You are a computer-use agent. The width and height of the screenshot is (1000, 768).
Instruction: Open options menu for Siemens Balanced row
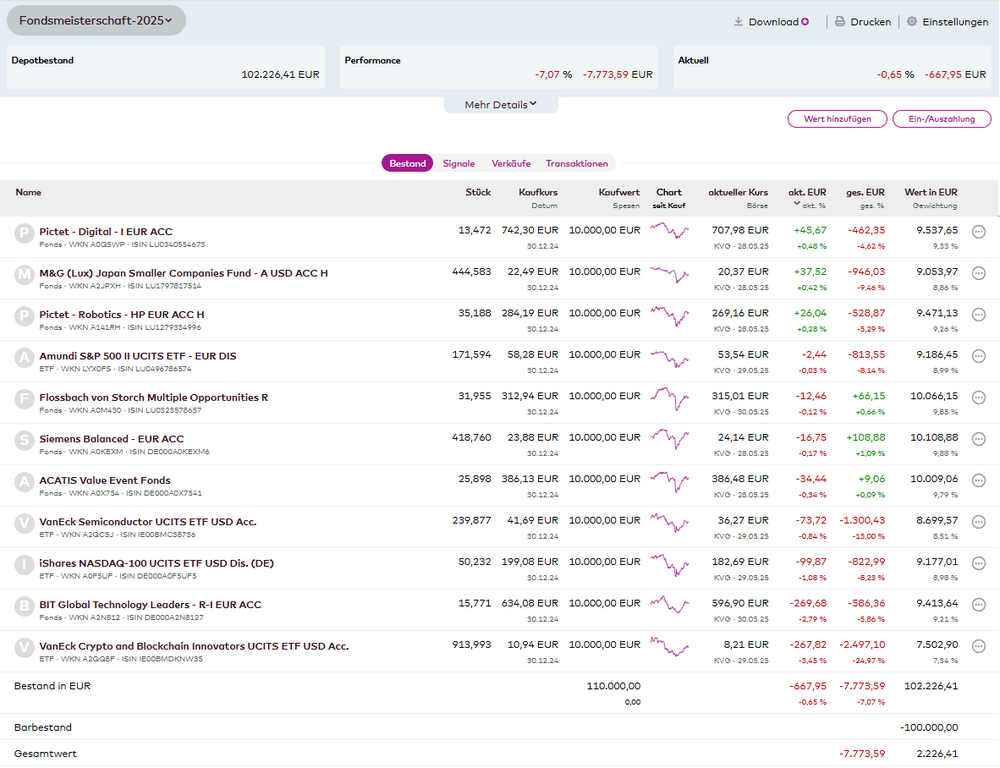pos(978,439)
